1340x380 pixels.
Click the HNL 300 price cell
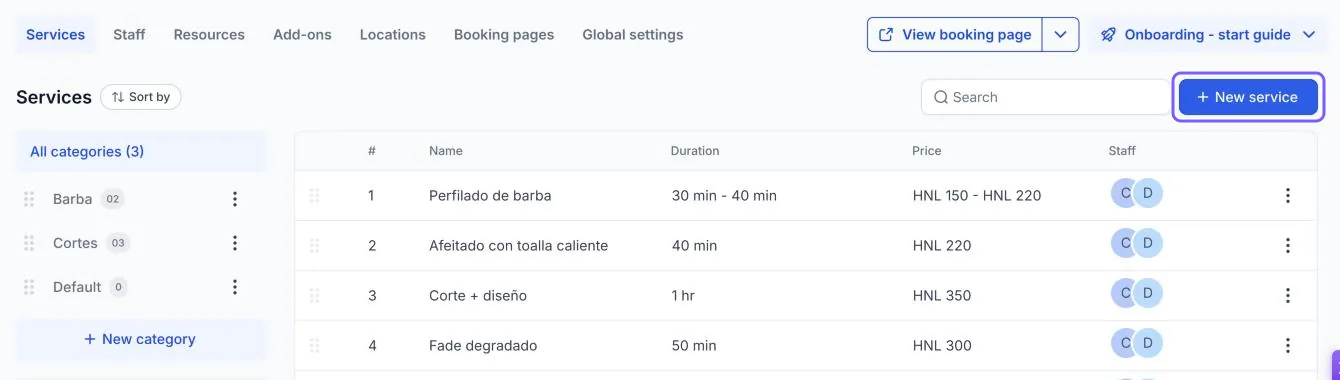click(942, 345)
